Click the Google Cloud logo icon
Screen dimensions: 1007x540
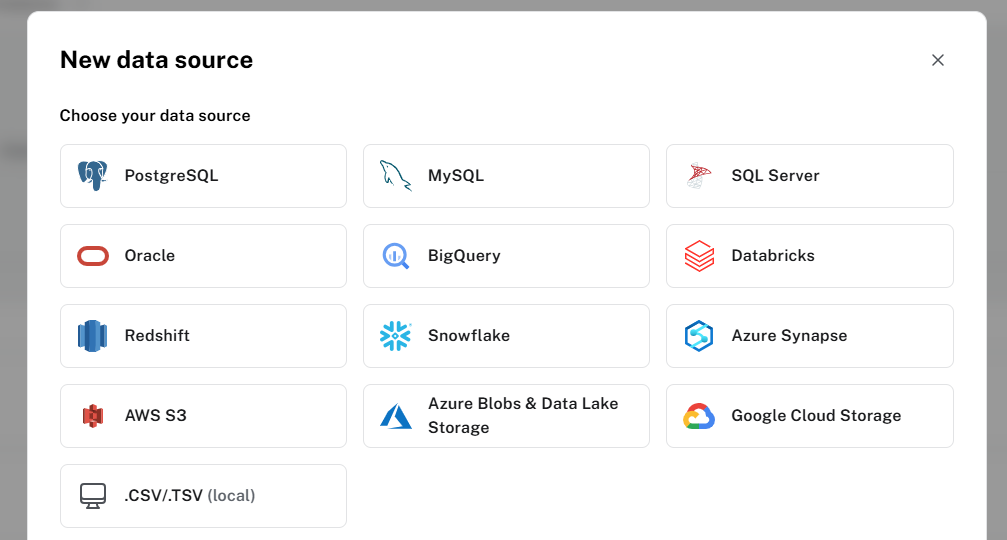(x=699, y=416)
